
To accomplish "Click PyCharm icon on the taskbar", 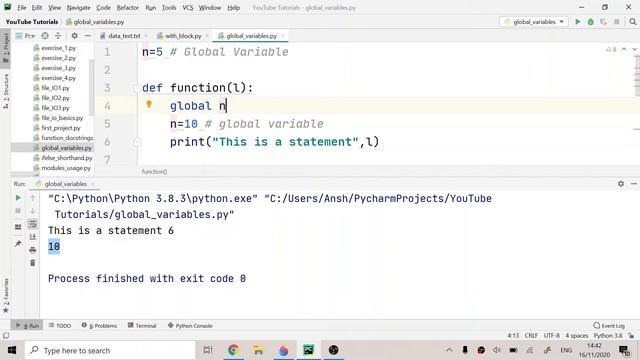I will point(309,350).
